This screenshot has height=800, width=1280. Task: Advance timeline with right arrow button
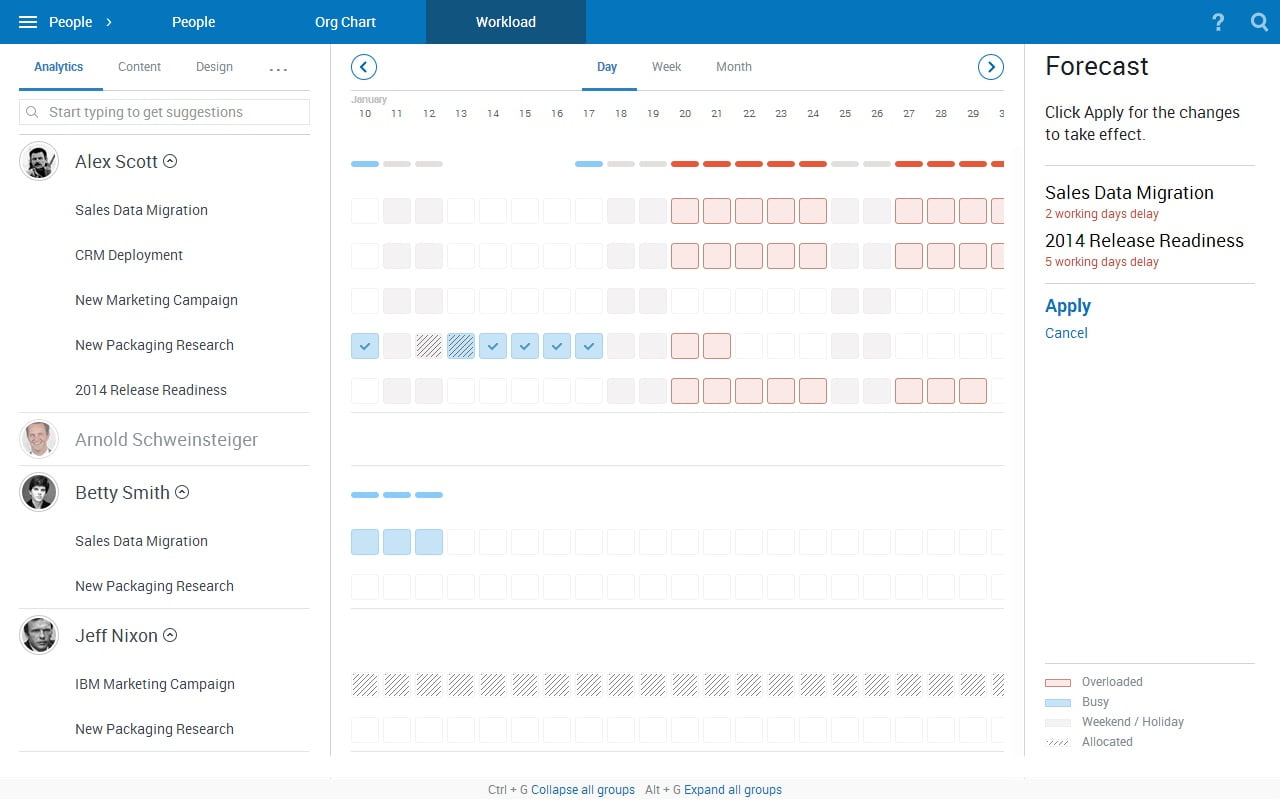pyautogui.click(x=990, y=67)
